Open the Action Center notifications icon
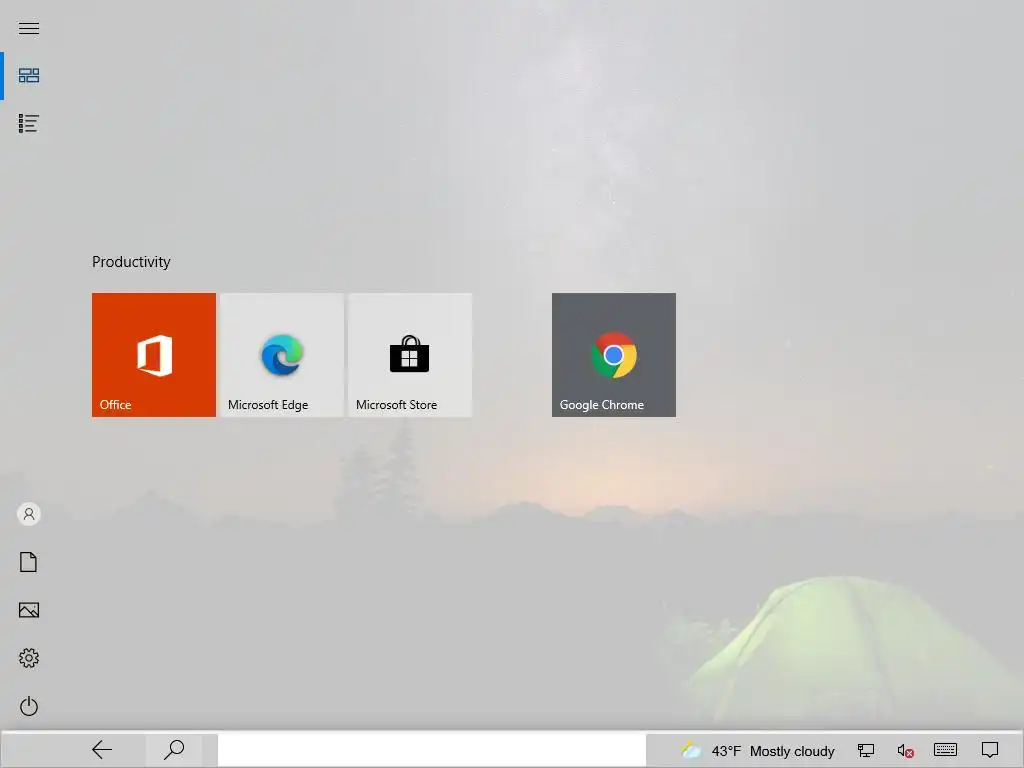This screenshot has height=768, width=1024. pos(990,750)
